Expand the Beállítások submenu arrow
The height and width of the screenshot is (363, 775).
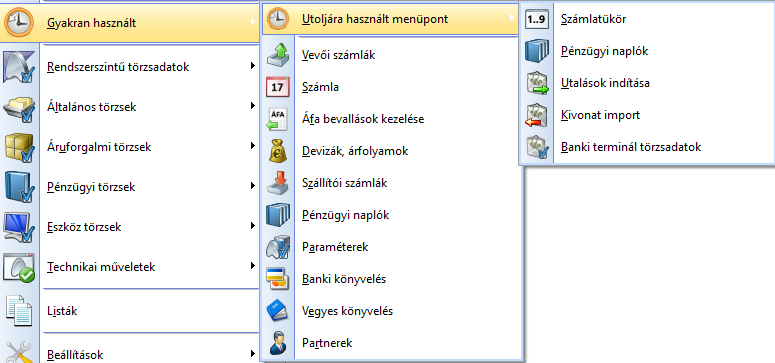click(x=253, y=354)
